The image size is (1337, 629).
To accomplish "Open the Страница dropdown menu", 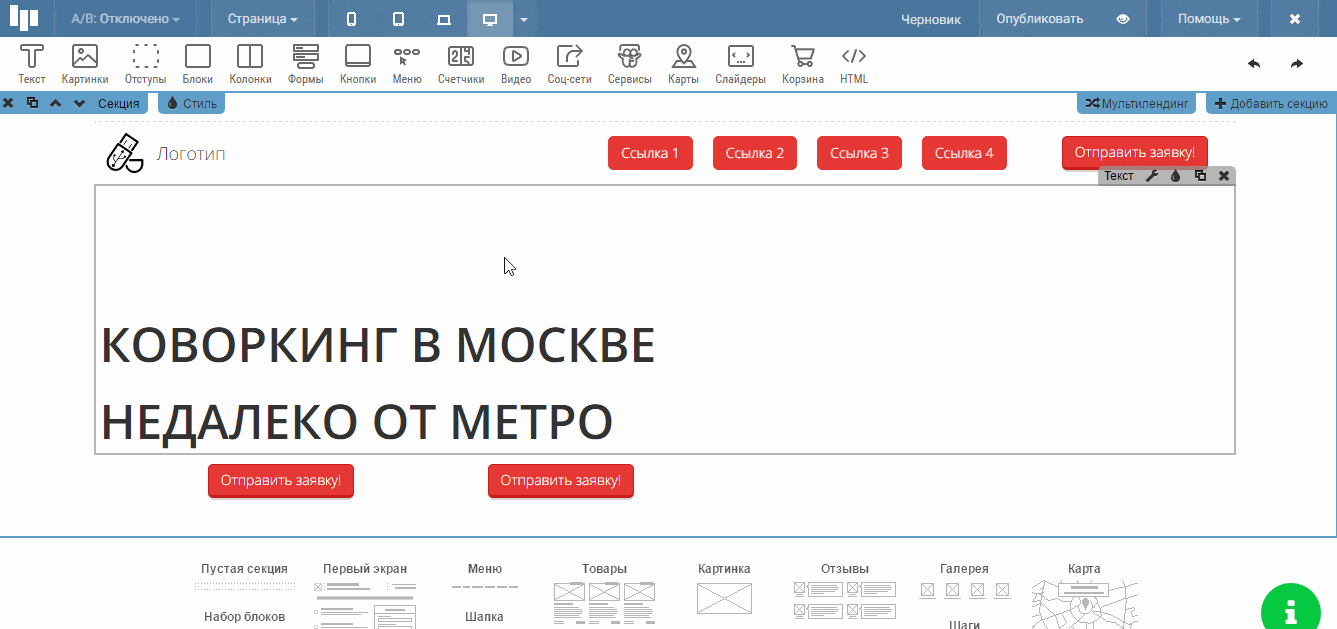I will point(262,19).
